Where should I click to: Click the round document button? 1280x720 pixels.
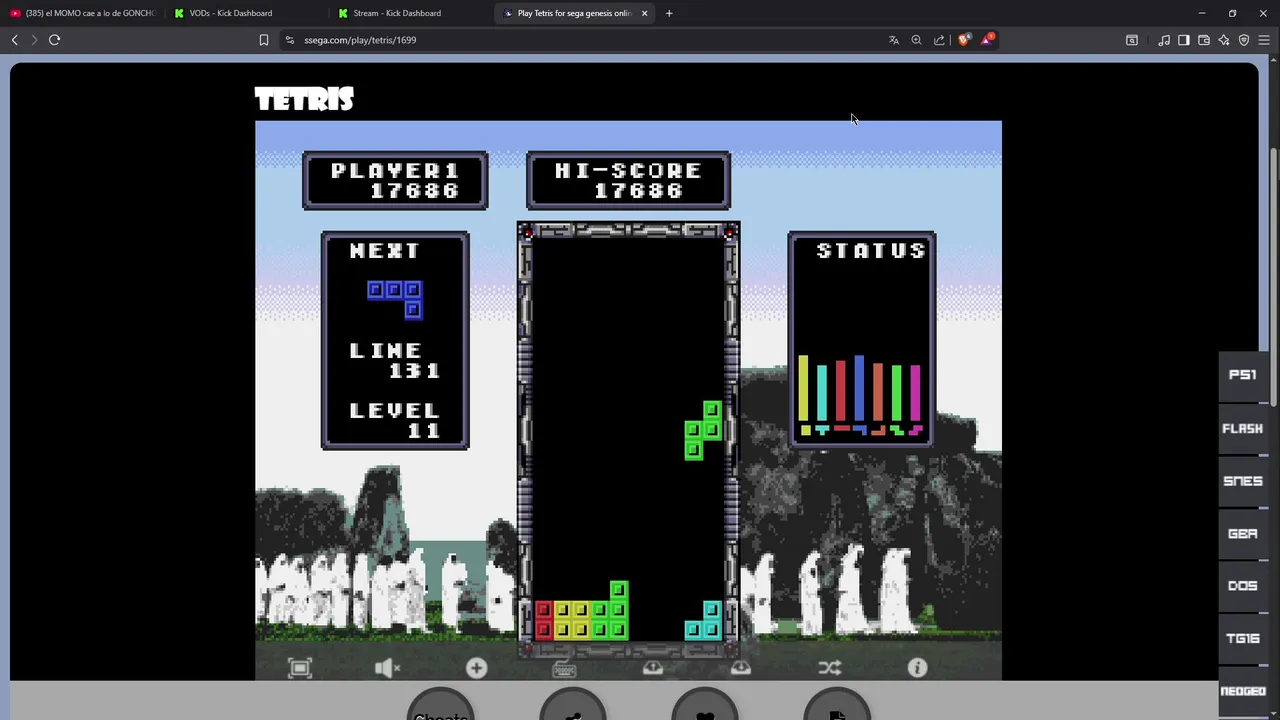coord(837,705)
